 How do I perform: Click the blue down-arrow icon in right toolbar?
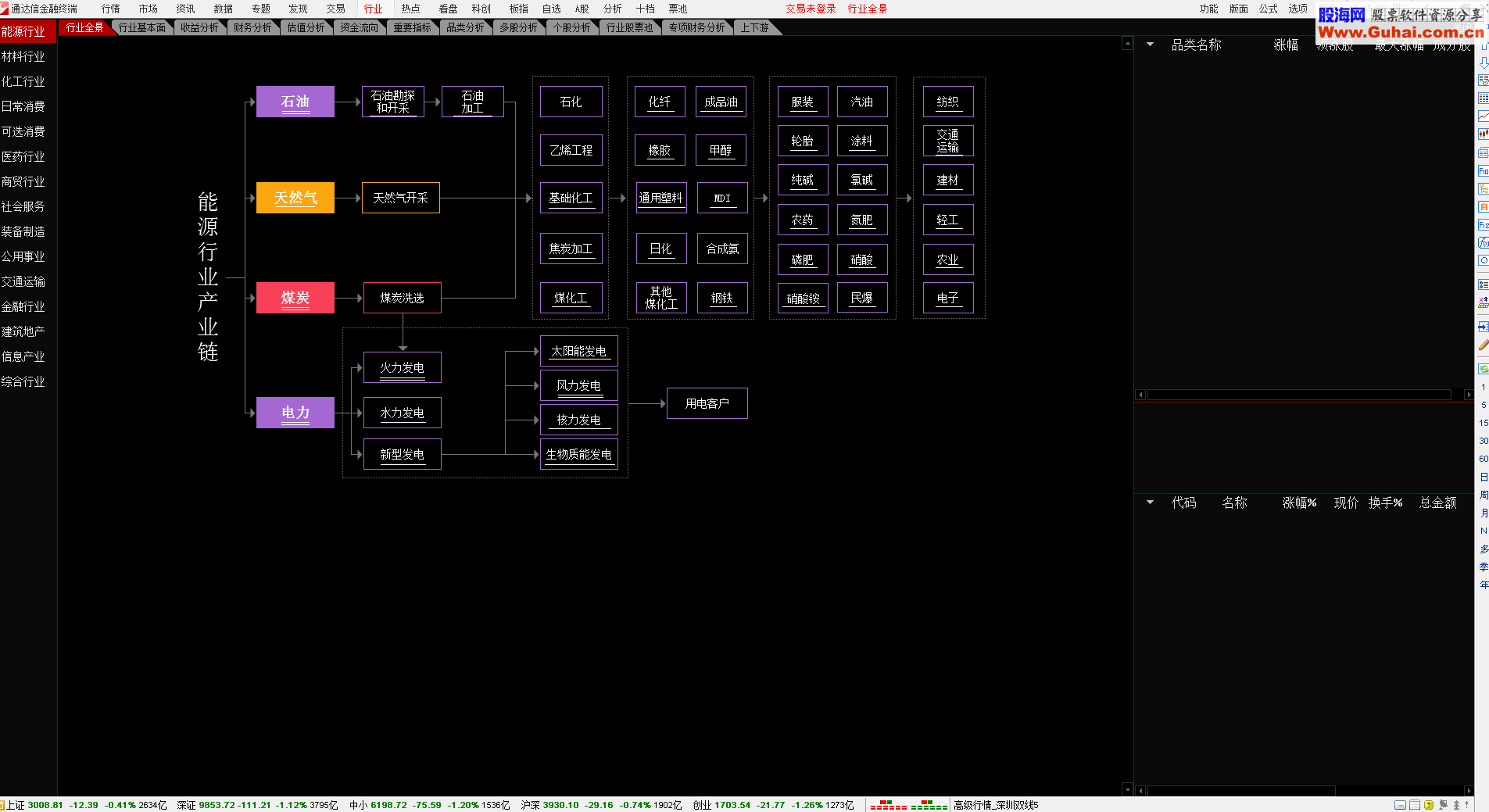[x=1483, y=62]
